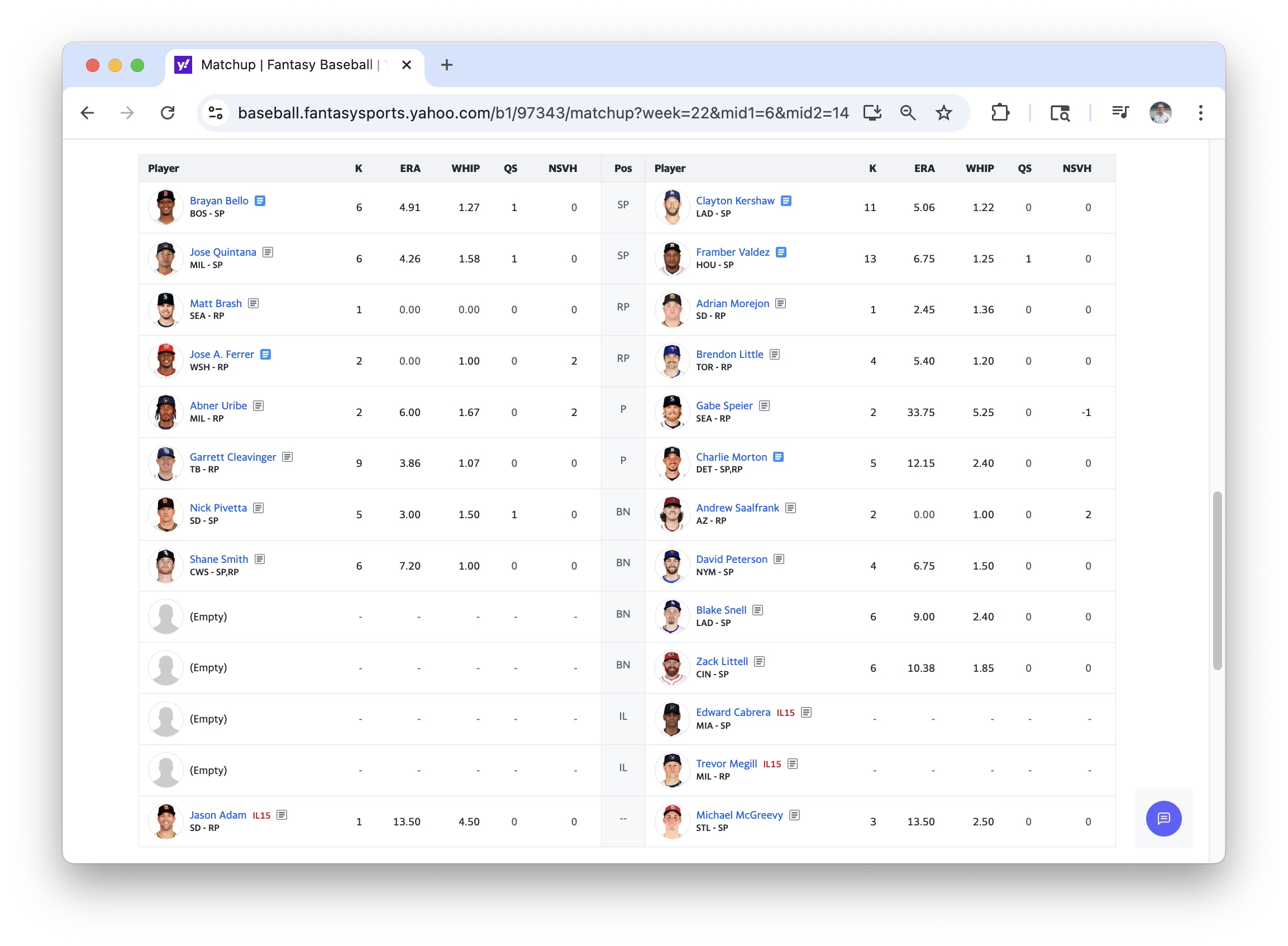The width and height of the screenshot is (1288, 946).
Task: Open Clayton Kershaw player link
Action: pos(735,201)
